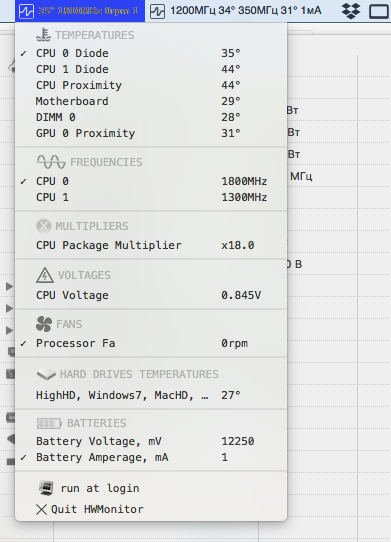Click the 28° DIMM 0 temperature value

pos(231,117)
